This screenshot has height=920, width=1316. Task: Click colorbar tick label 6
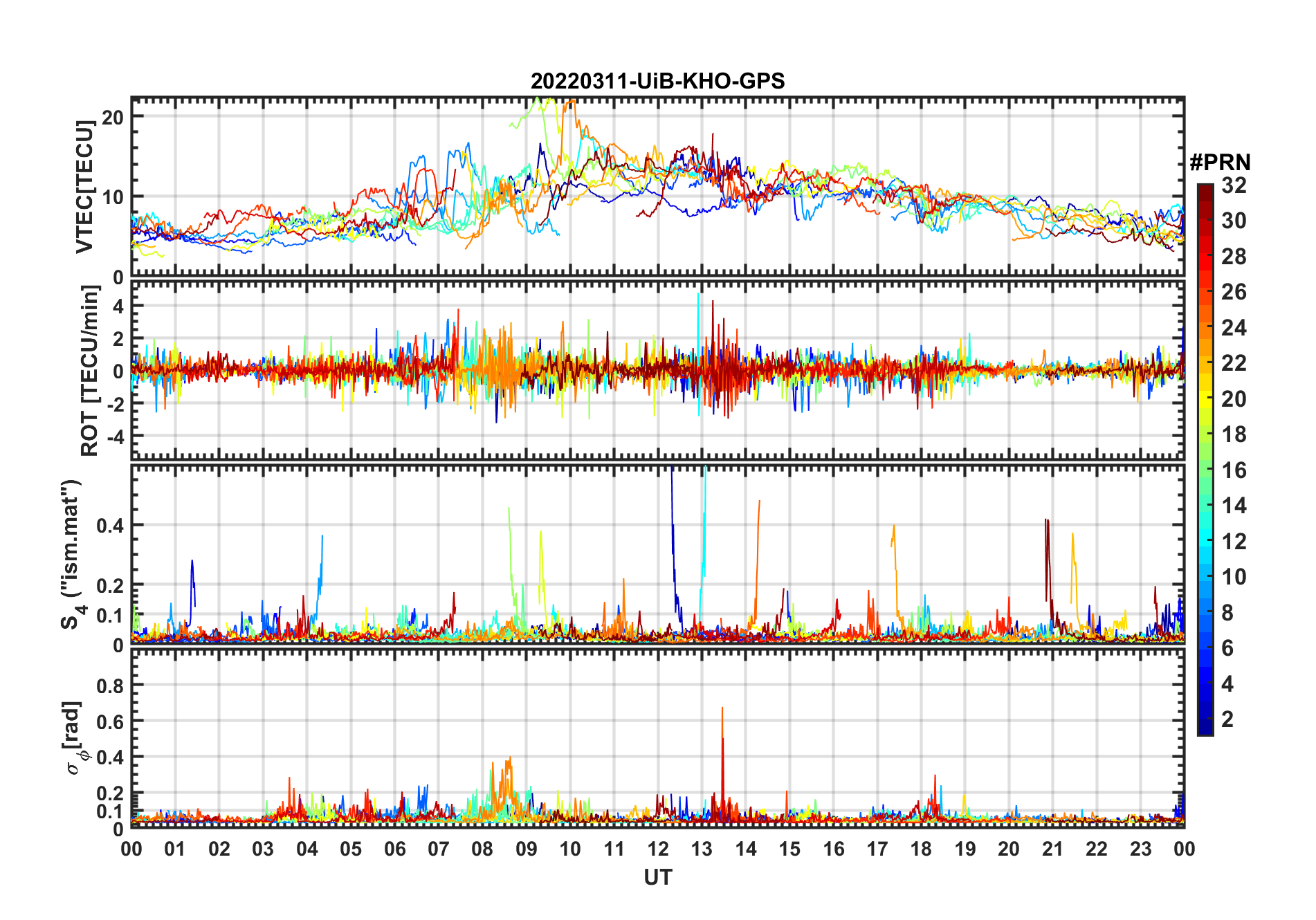point(1227,648)
